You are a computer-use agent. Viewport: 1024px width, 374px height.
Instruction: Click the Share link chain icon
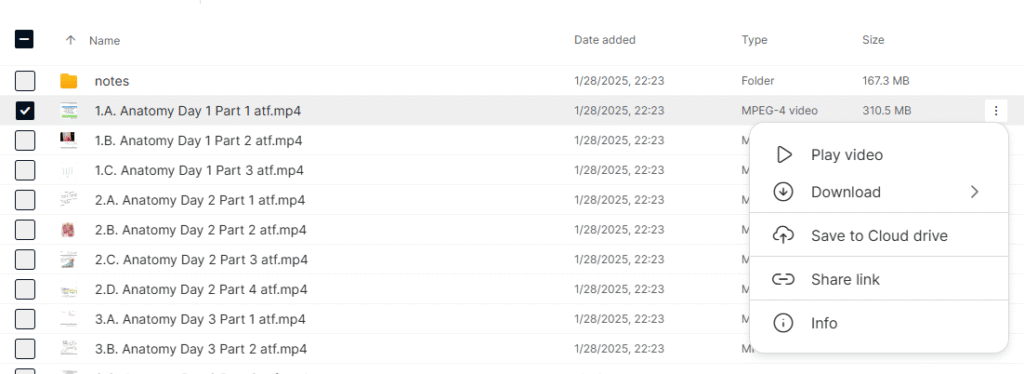pyautogui.click(x=783, y=279)
